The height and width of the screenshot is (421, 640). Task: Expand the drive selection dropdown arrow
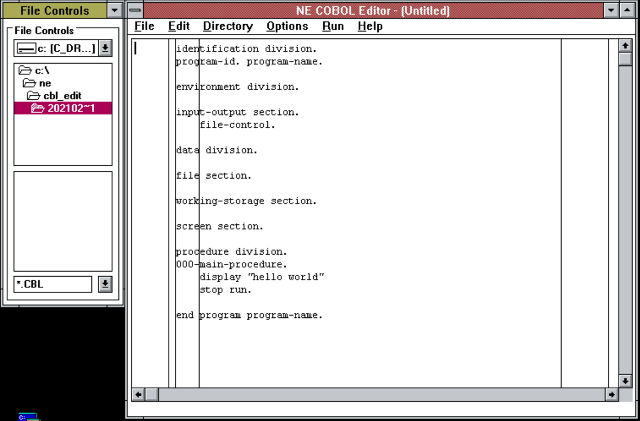(105, 48)
